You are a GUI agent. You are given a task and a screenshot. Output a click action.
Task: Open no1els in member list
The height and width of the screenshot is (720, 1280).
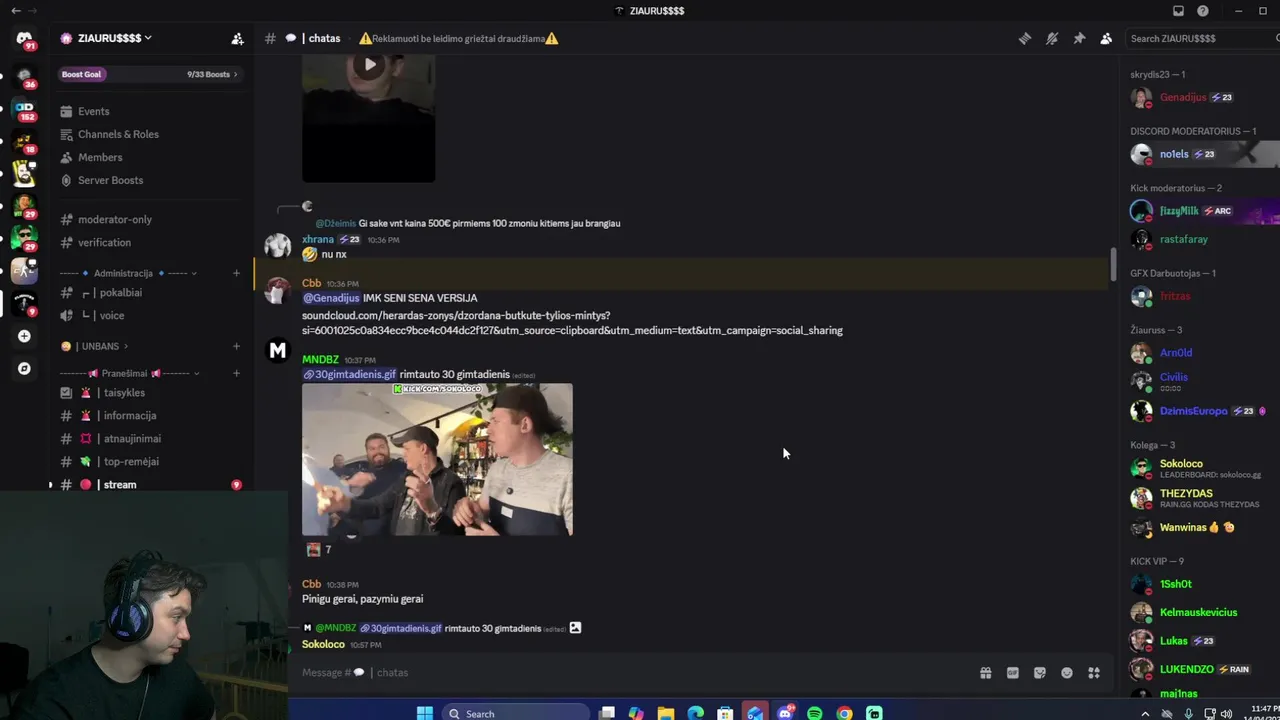(1174, 154)
